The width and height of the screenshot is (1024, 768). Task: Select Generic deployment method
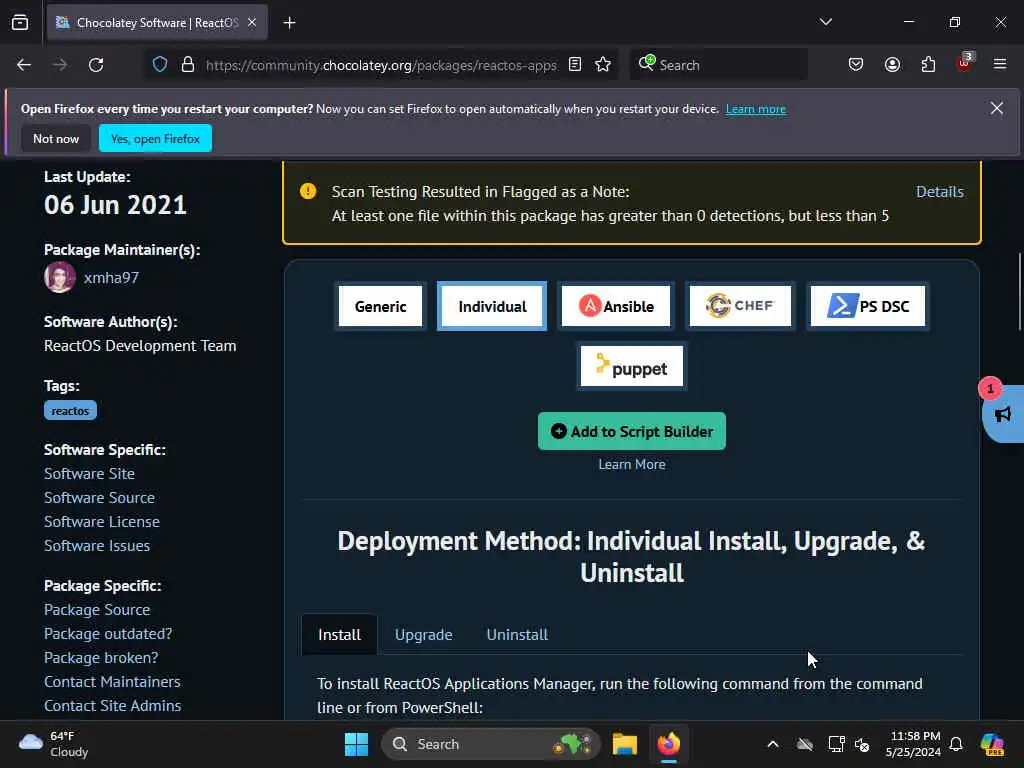click(380, 306)
